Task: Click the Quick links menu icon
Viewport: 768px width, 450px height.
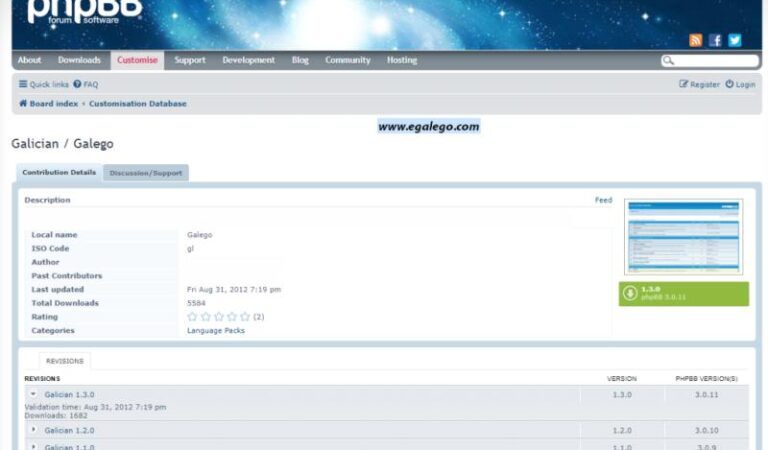Action: coord(23,84)
